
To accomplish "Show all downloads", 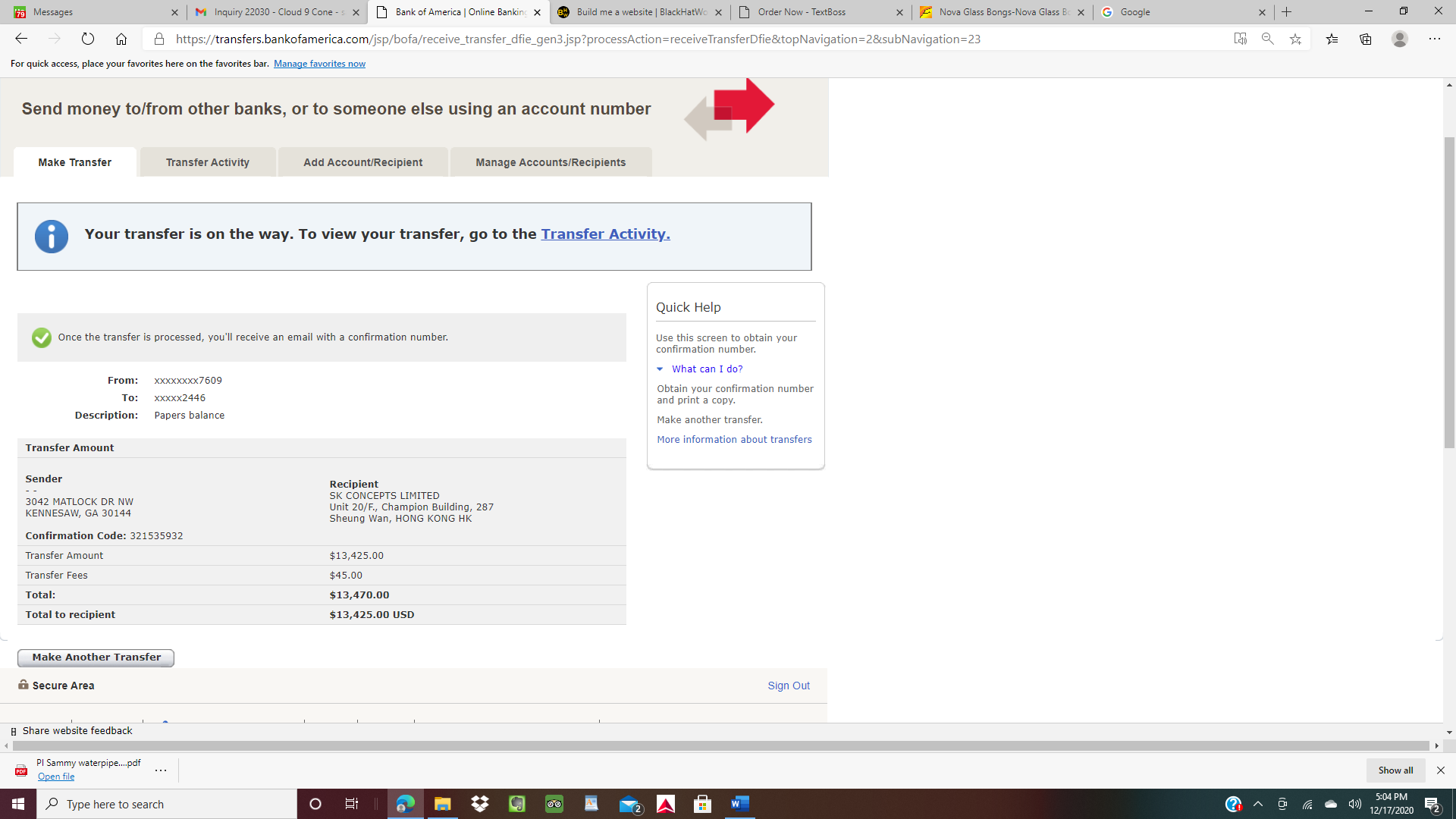I will pos(1395,770).
